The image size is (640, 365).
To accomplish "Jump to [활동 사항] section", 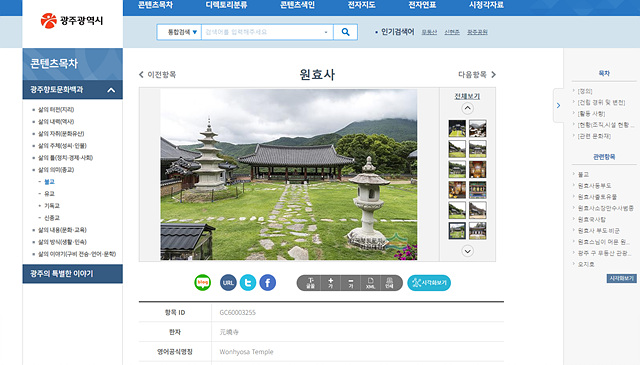I will (591, 114).
